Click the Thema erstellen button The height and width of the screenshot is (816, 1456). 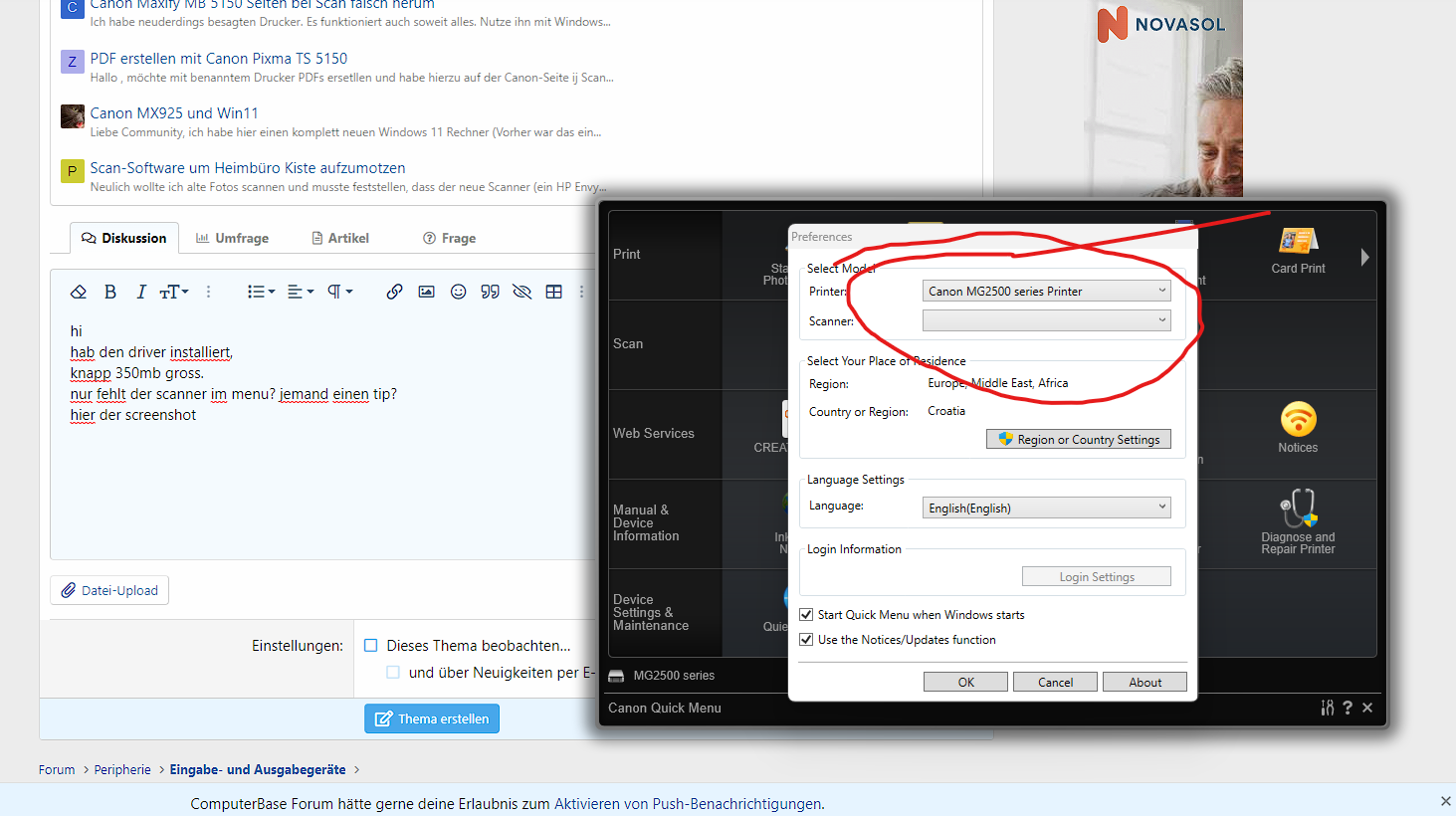pos(432,718)
